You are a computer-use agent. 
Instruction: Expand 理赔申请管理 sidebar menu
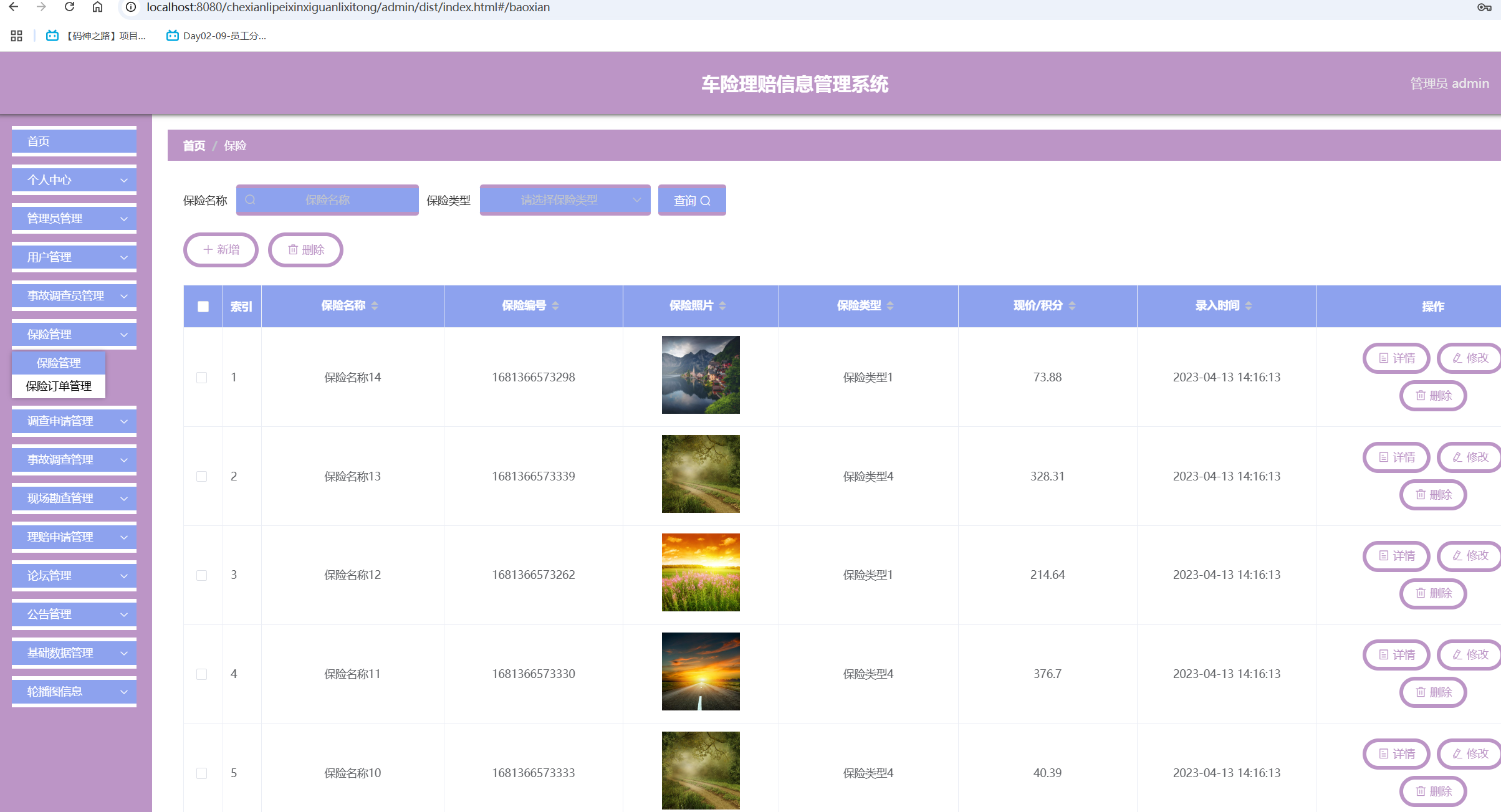click(74, 537)
